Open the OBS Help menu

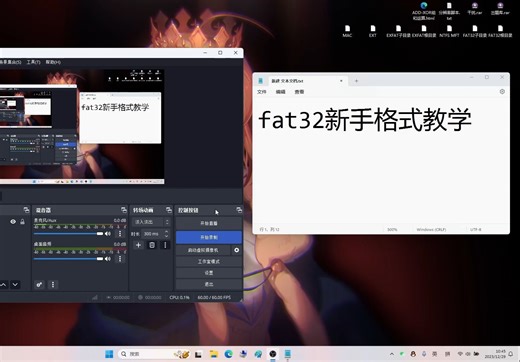53,62
